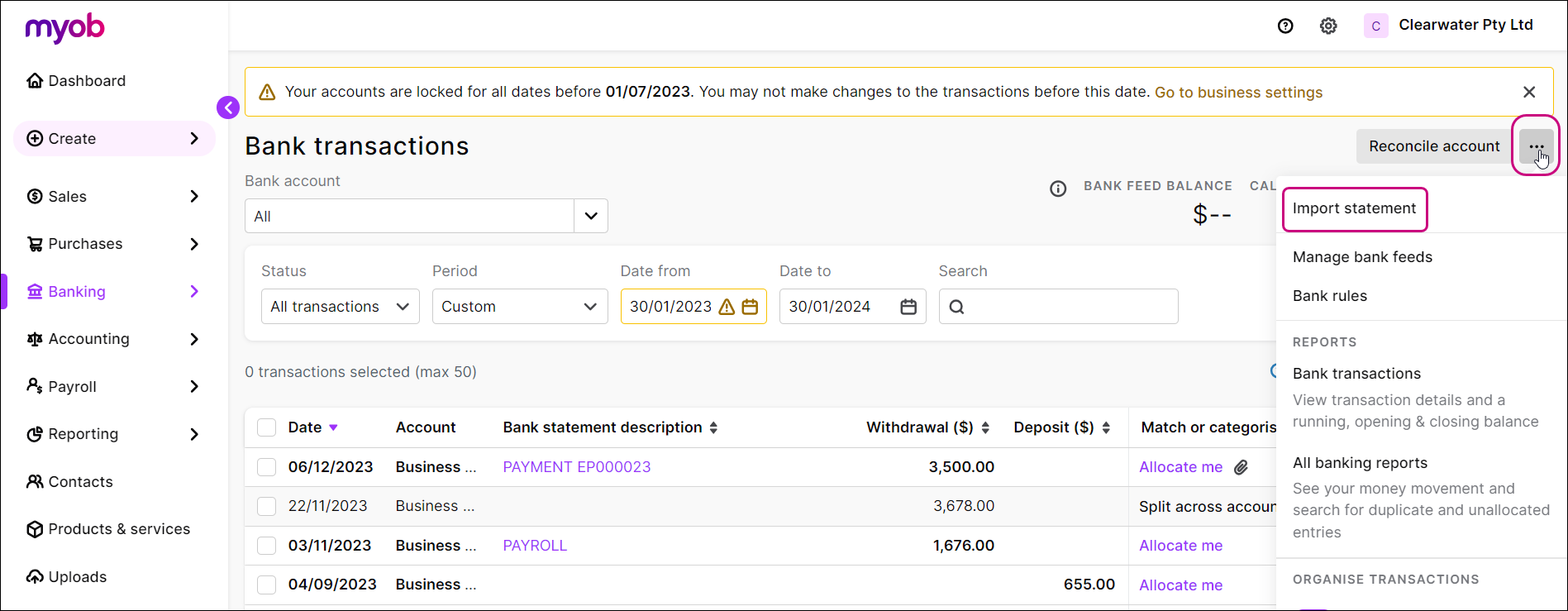Click the warning icon in Date from field
The width and height of the screenshot is (1568, 611).
coord(727,307)
